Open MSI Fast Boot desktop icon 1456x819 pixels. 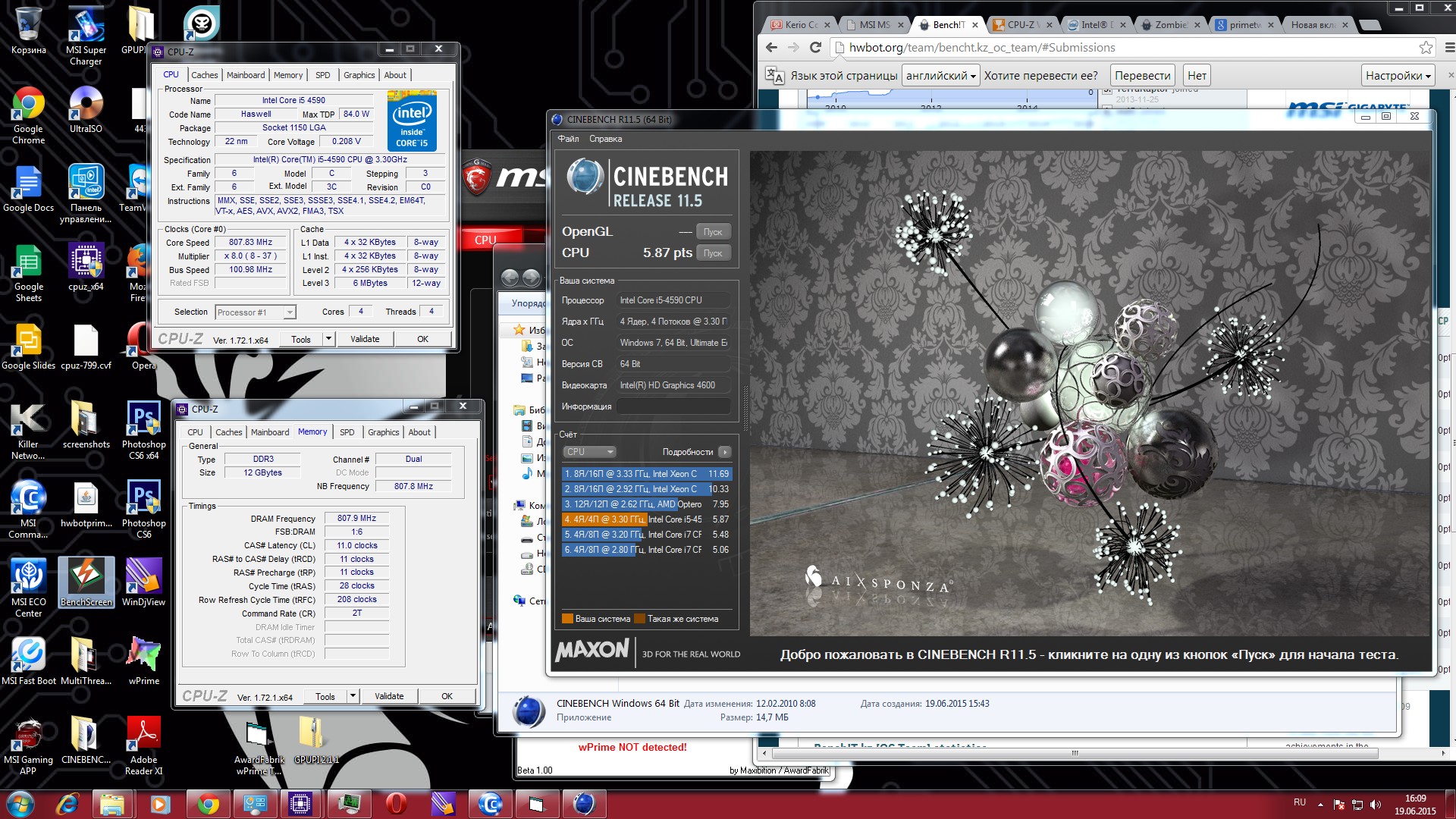[28, 662]
